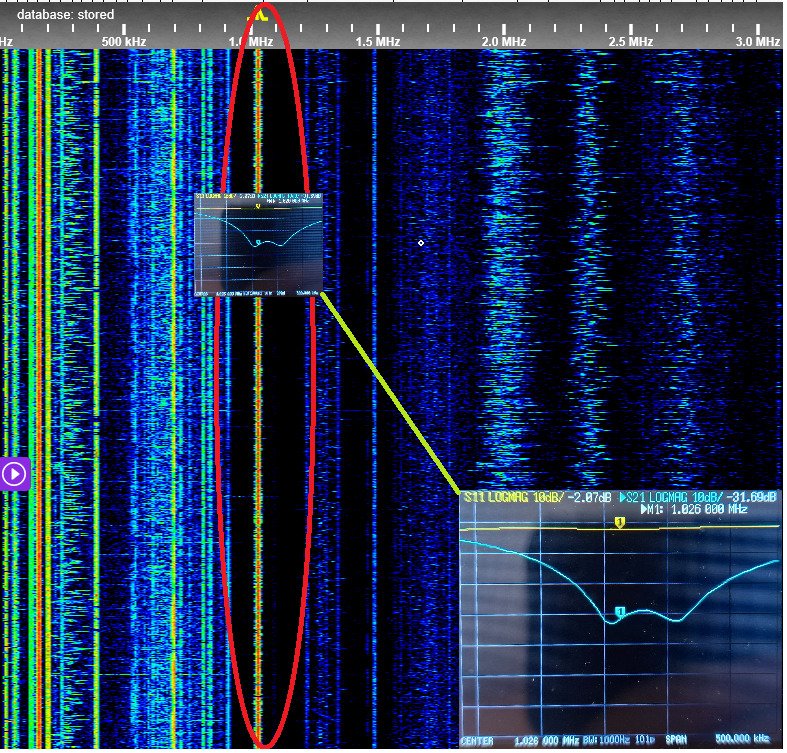787x753 pixels.
Task: Open the small VNA plot thumbnail
Action: (x=258, y=244)
